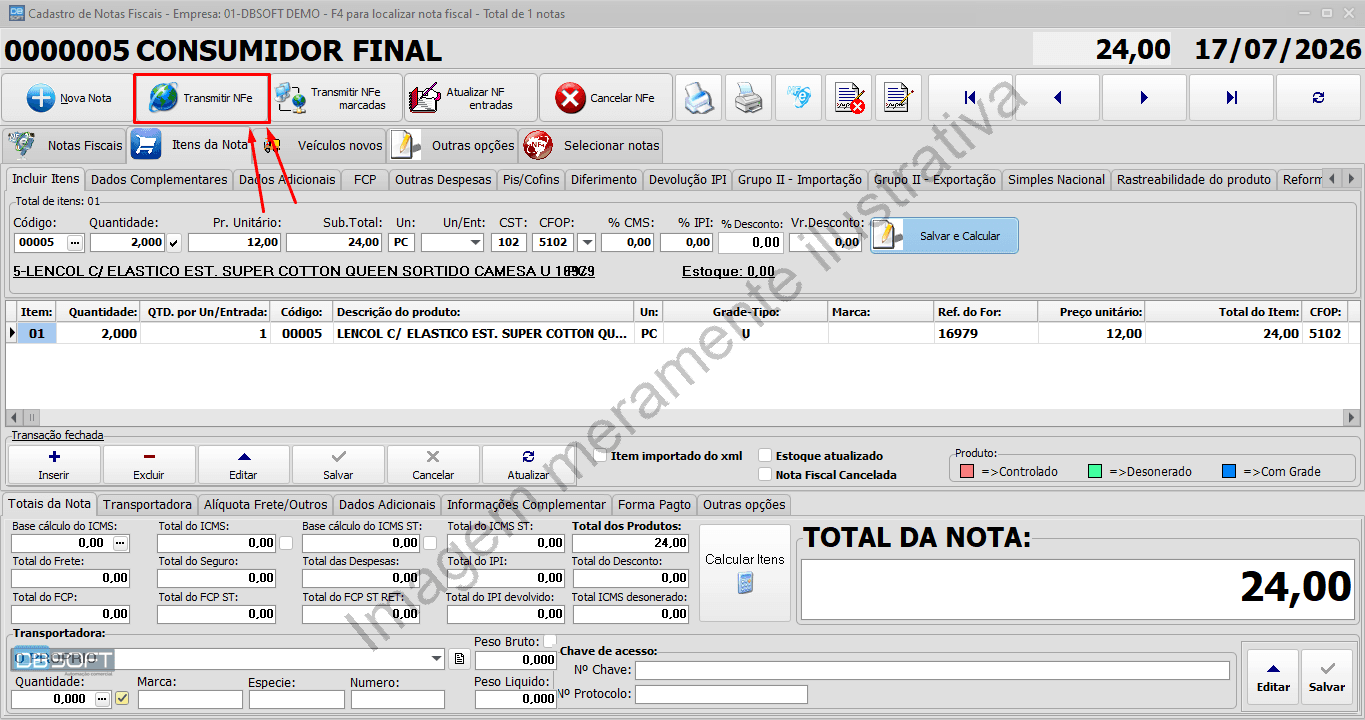Click Salvar e Calcular button
This screenshot has width=1365, height=720.
click(x=944, y=236)
